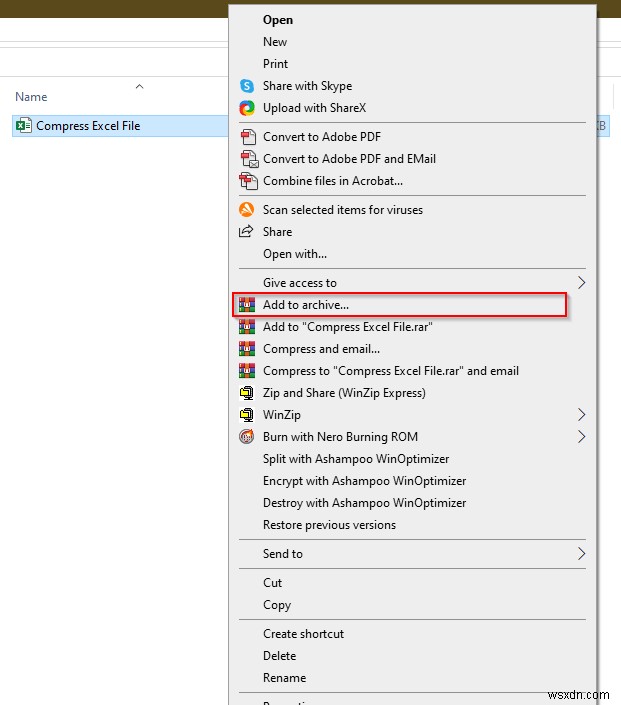Select the Compress Excel File name text
The image size is (621, 705).
[88, 126]
